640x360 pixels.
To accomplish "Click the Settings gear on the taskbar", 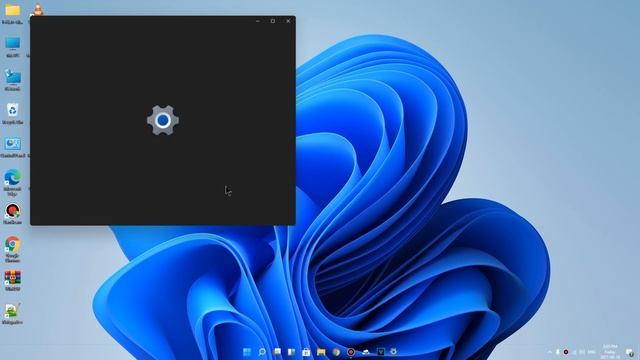I will click(393, 351).
